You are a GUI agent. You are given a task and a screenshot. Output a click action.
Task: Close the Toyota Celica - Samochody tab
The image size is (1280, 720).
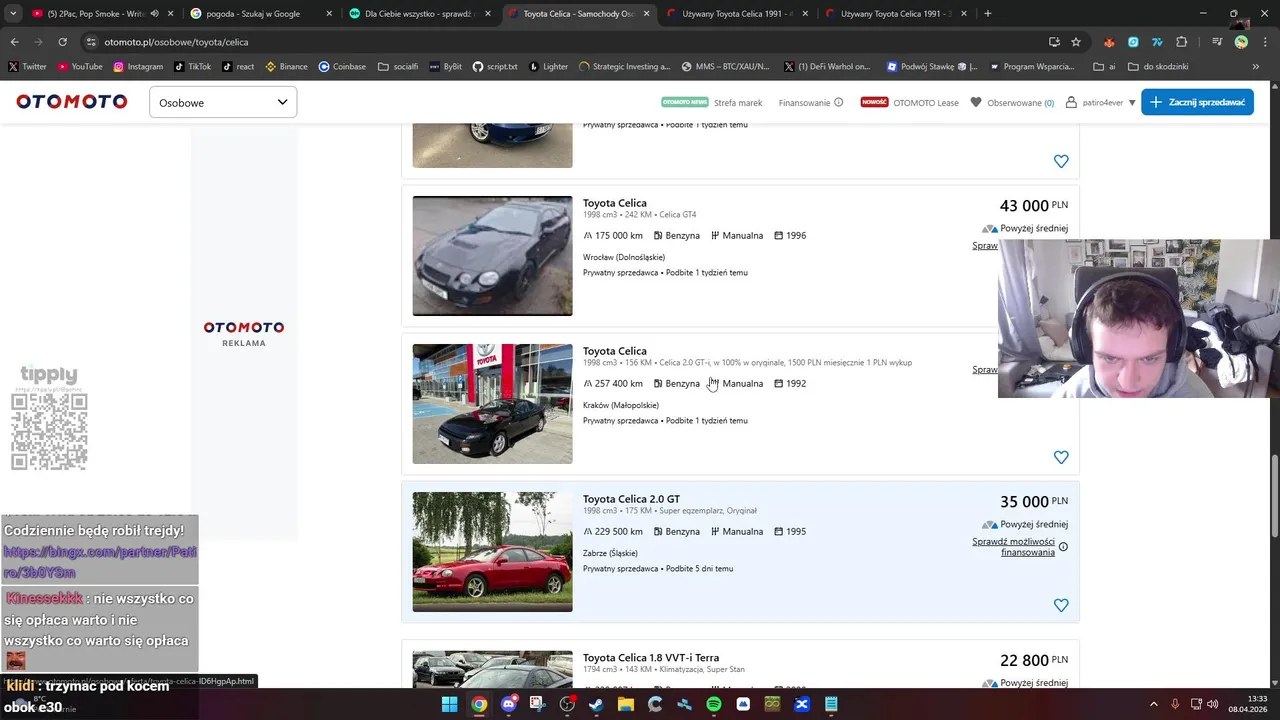pos(647,14)
